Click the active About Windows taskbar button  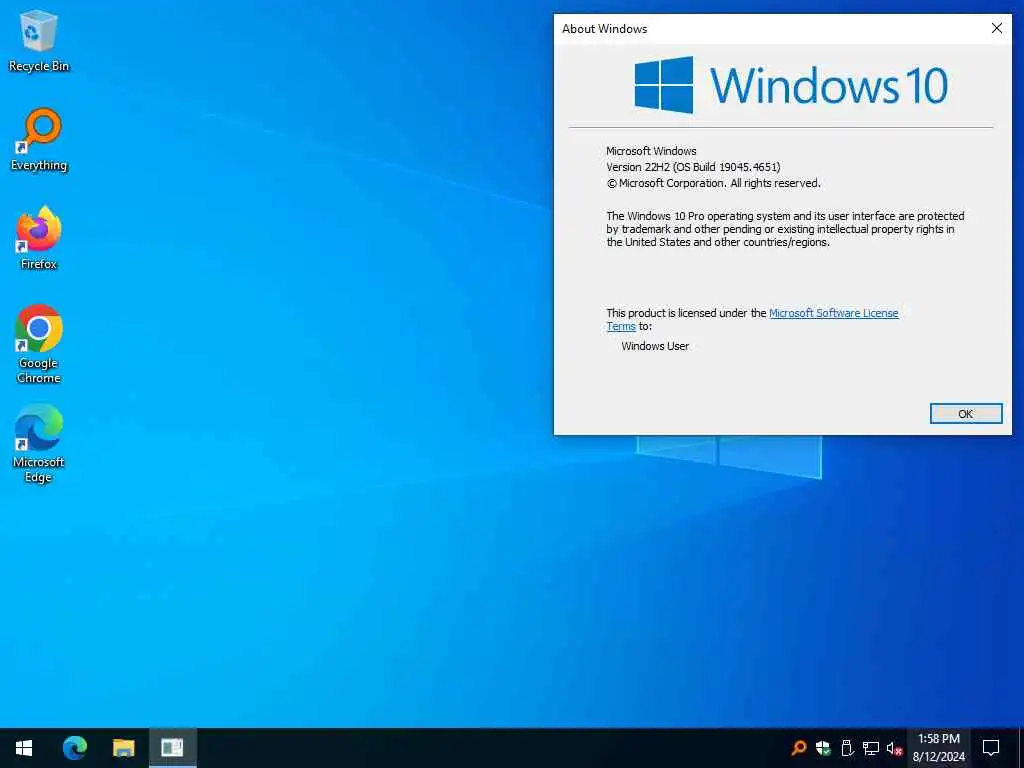172,748
